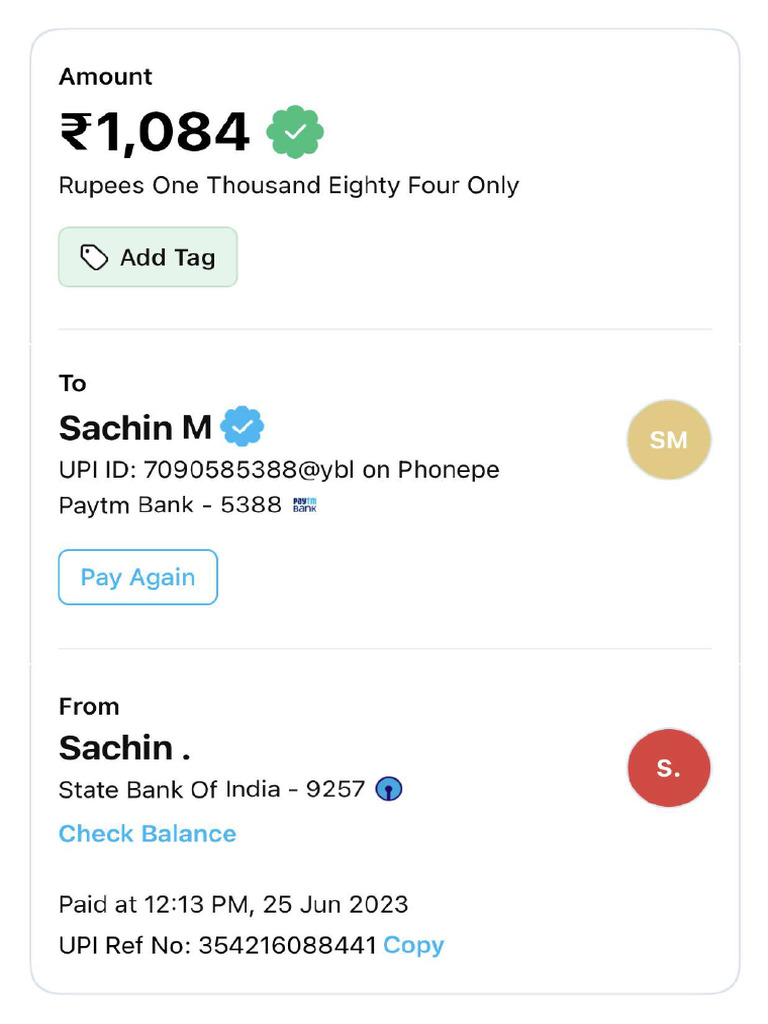
Task: Click the Paytm Bank - 5388 account text
Action: coord(170,505)
